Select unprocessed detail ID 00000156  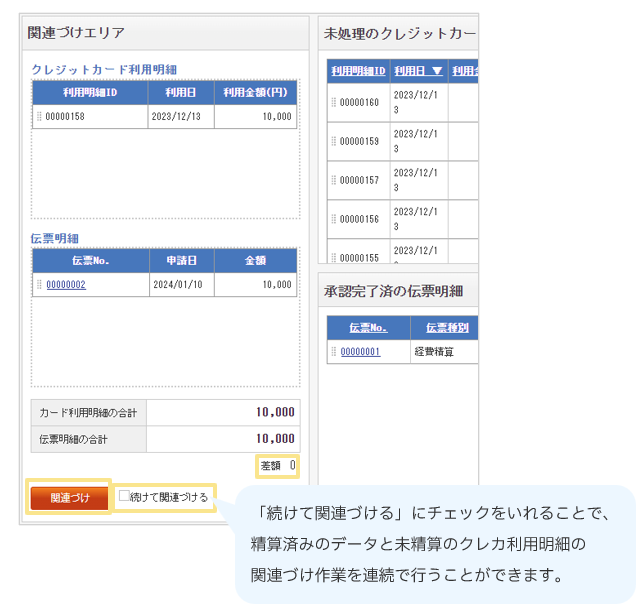point(359,219)
